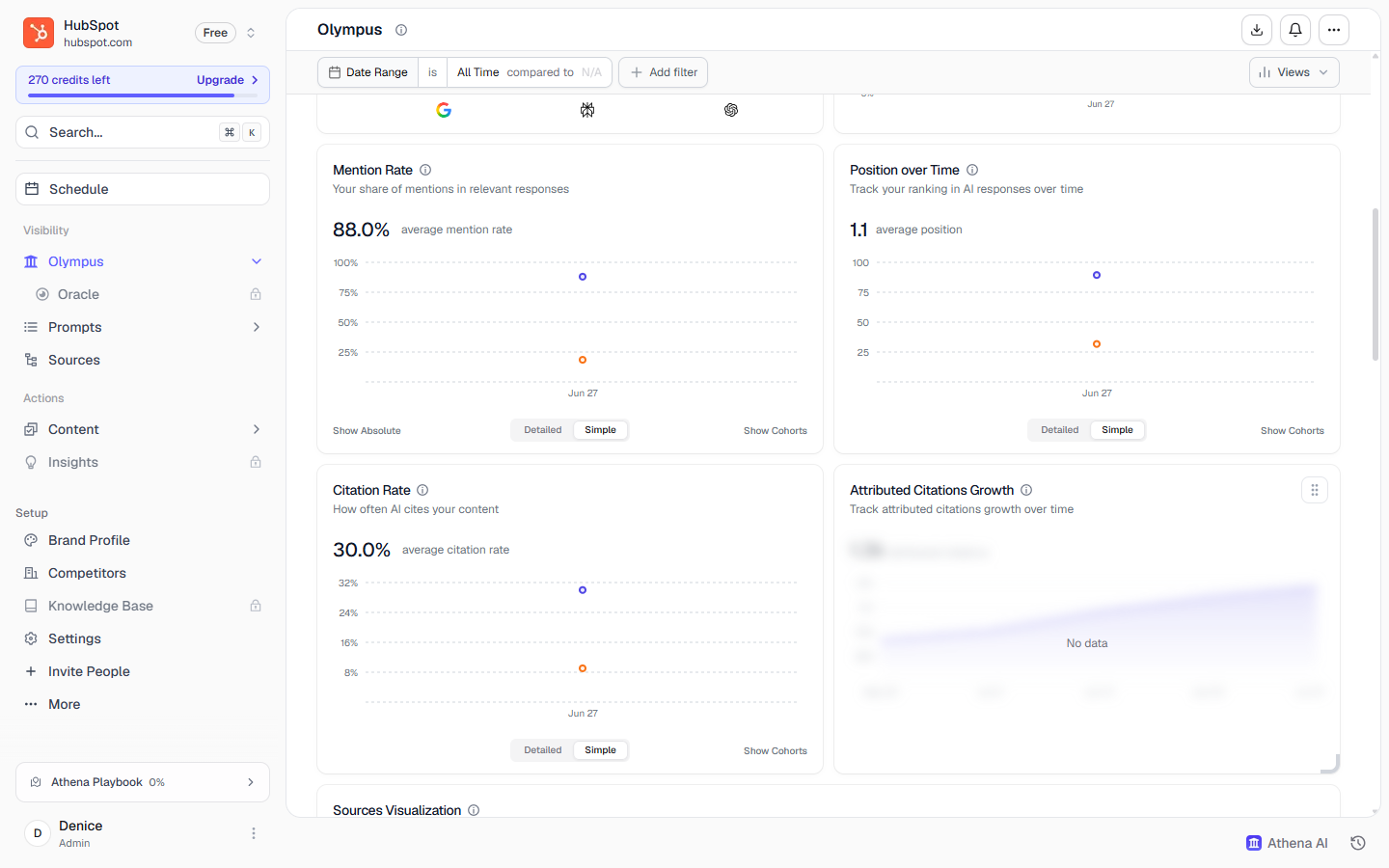Click the Settings gear icon
Screen dimensions: 1389x868
pyautogui.click(x=31, y=638)
